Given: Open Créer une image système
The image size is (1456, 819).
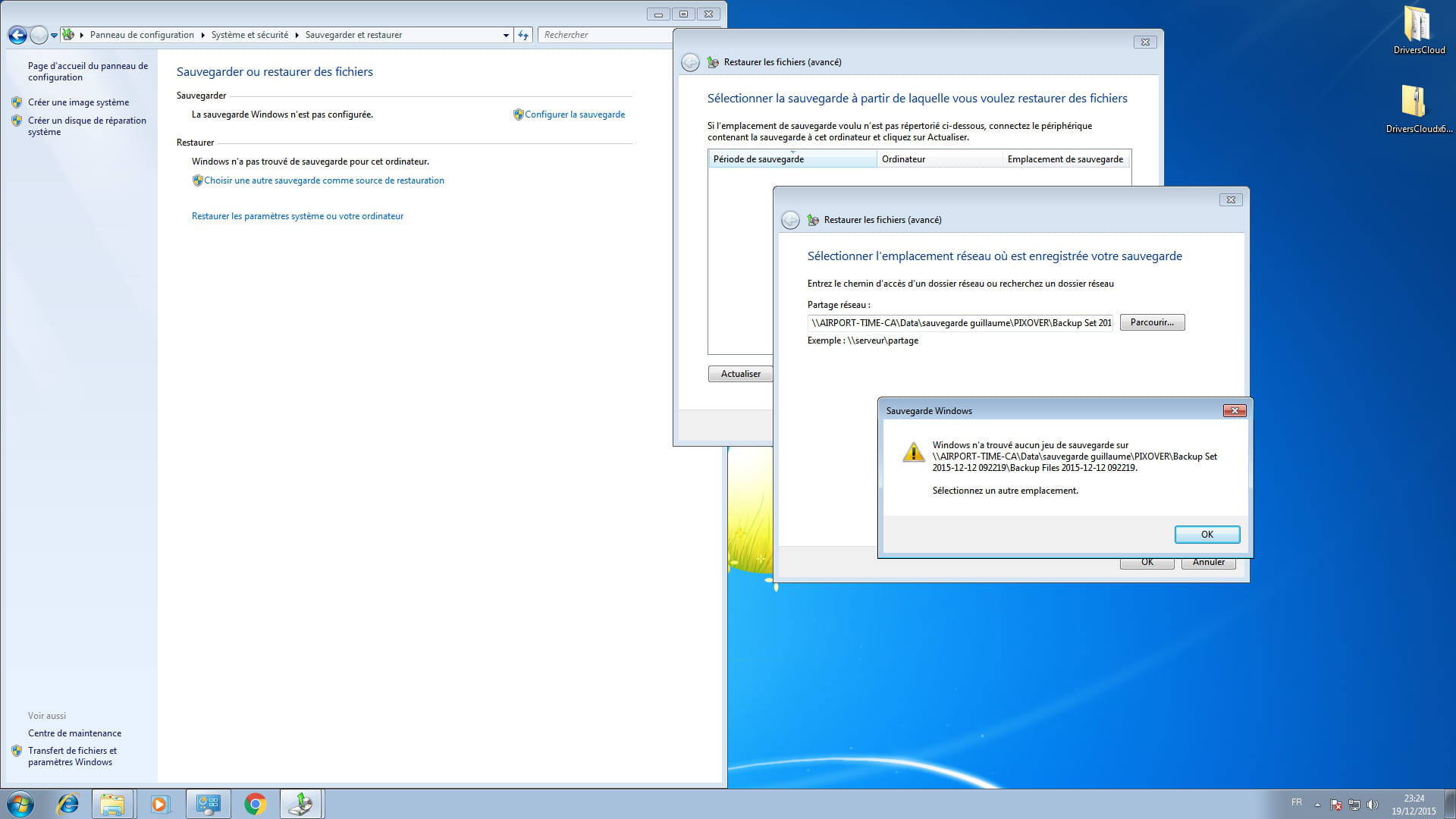Looking at the screenshot, I should 78,102.
